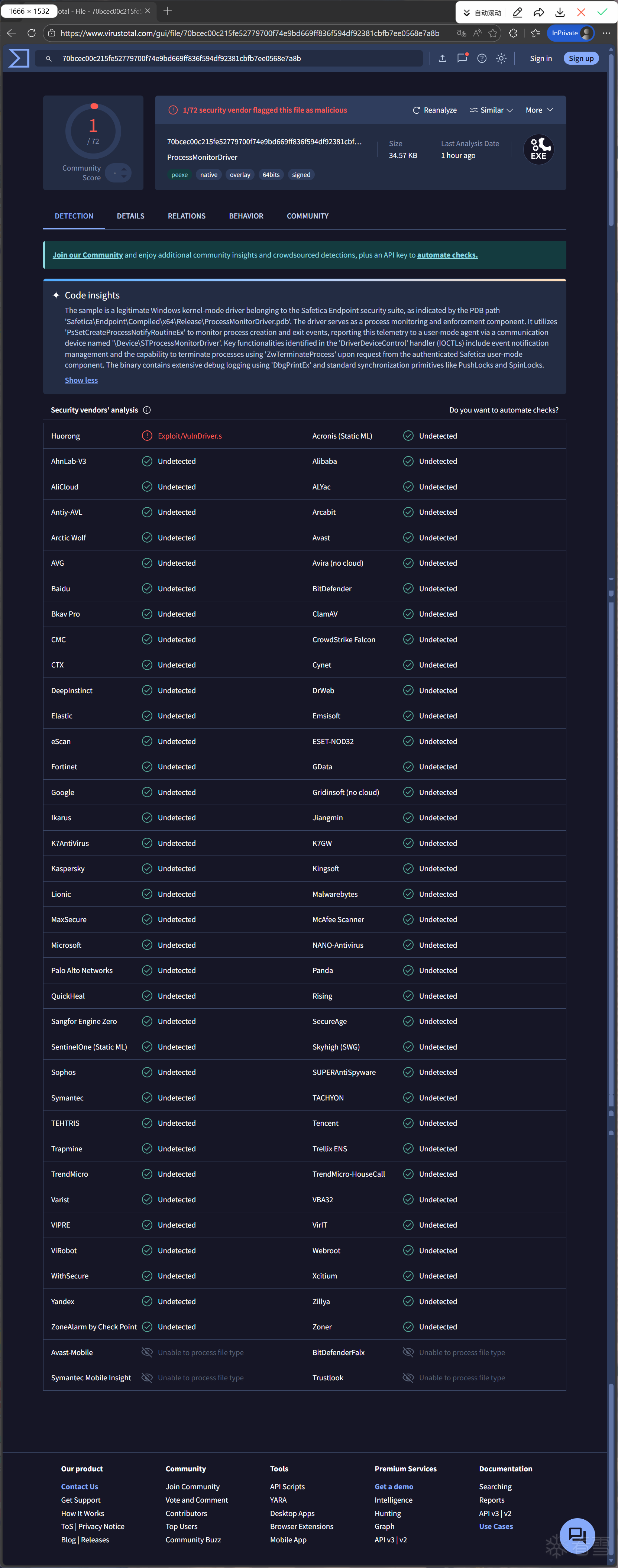Toggle the InPrivate profile button
The width and height of the screenshot is (618, 1568).
(570, 33)
